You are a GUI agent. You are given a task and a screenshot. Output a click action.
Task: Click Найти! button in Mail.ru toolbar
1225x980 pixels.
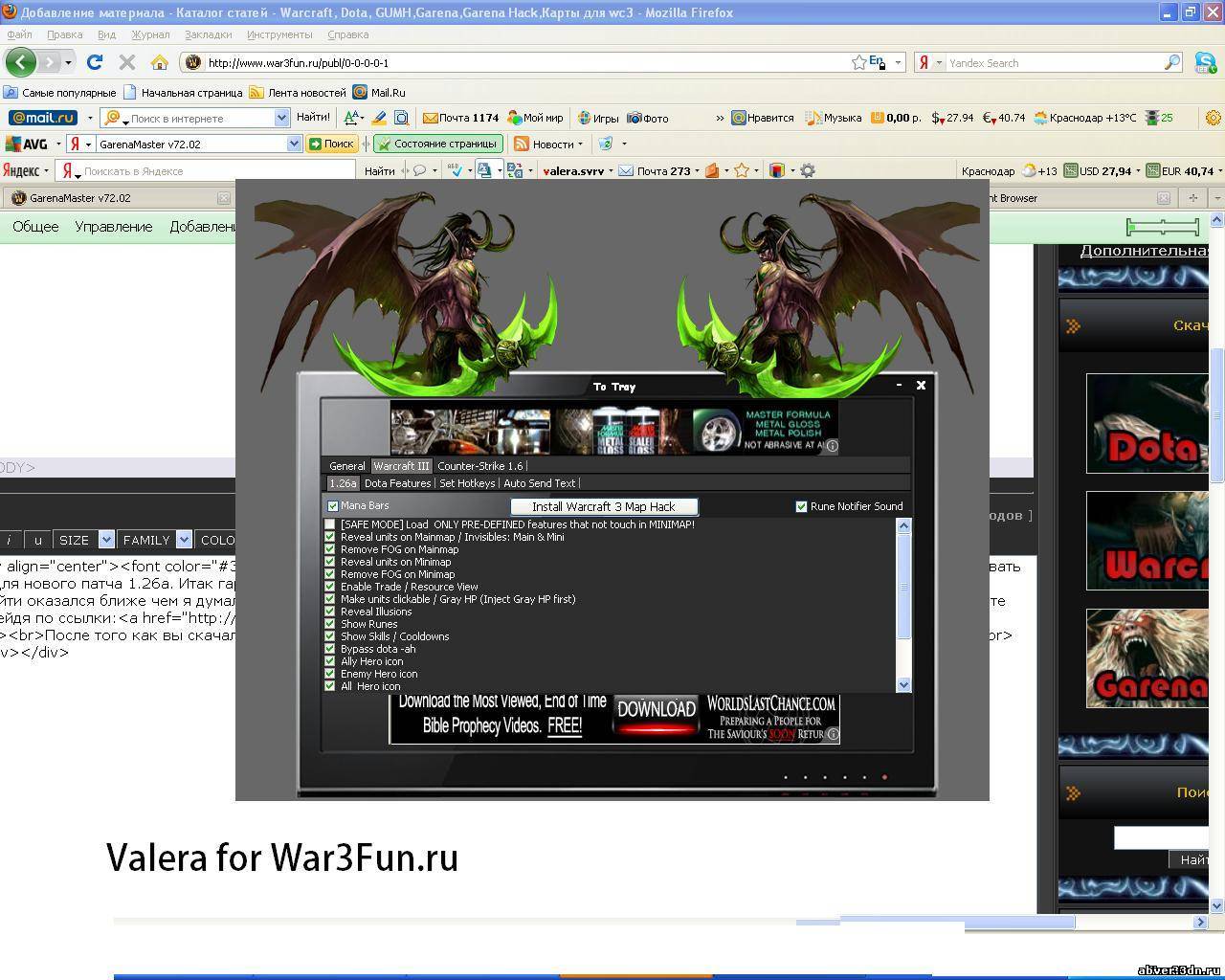[x=313, y=118]
